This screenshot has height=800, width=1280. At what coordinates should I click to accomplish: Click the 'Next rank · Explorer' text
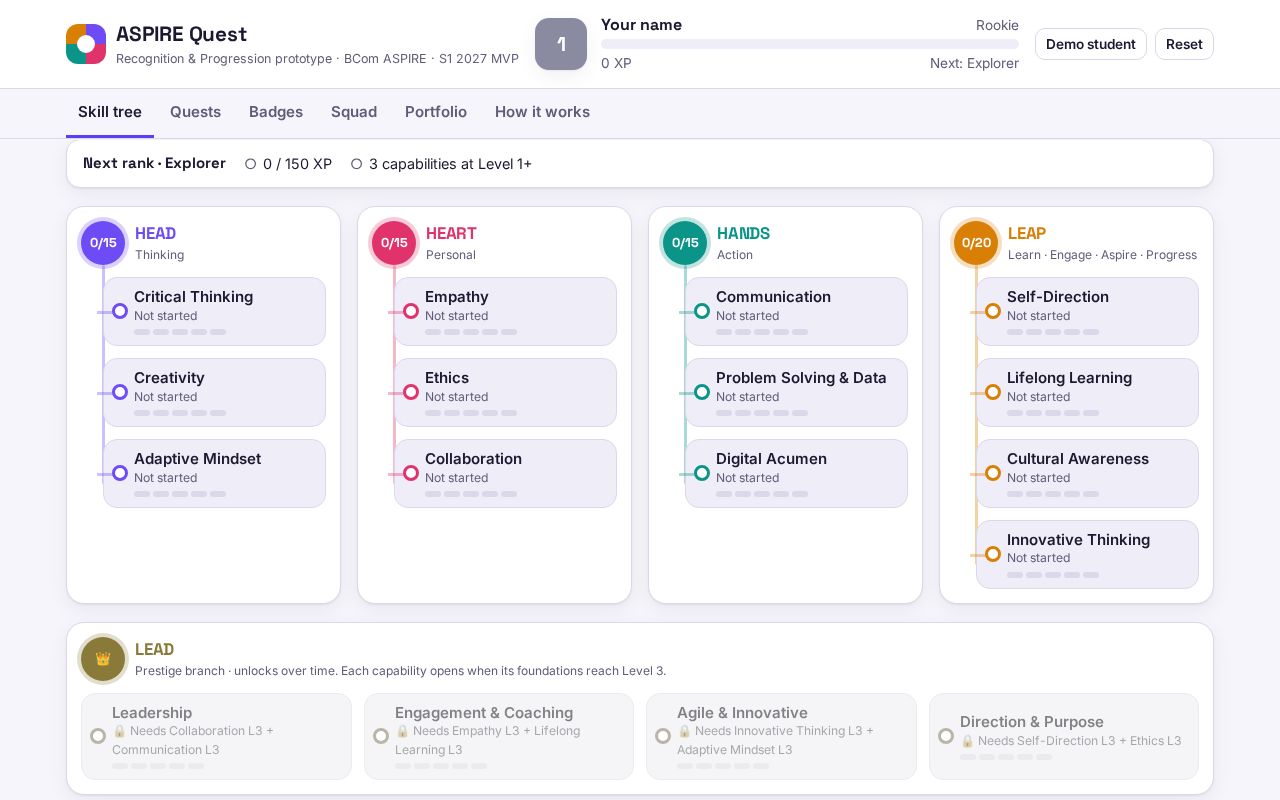point(154,163)
